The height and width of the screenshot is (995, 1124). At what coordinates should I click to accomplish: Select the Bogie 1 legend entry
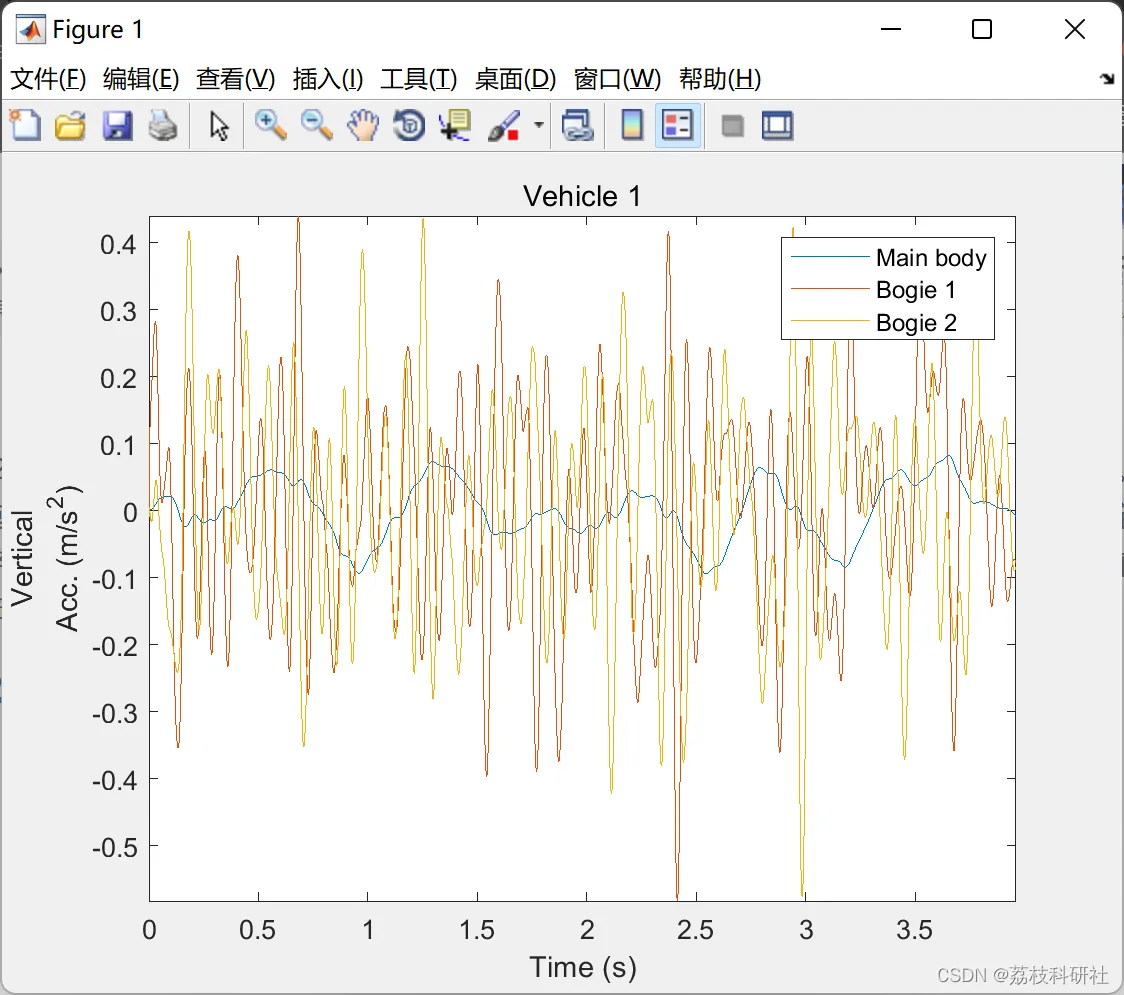point(915,290)
